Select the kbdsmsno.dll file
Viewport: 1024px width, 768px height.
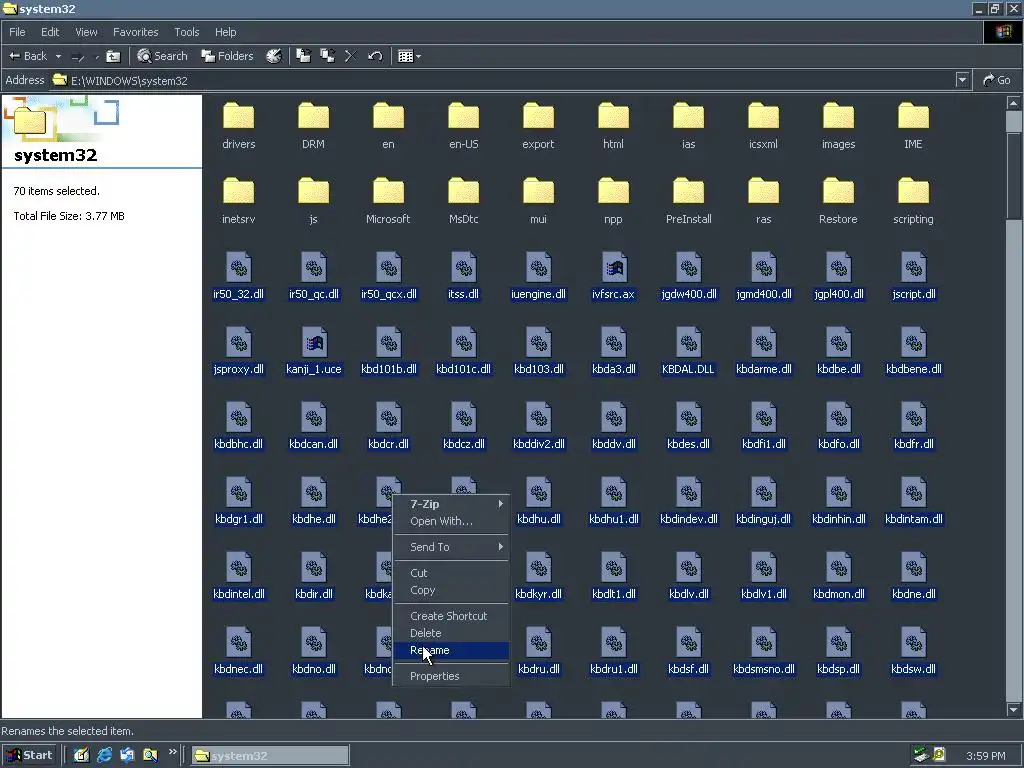point(763,651)
